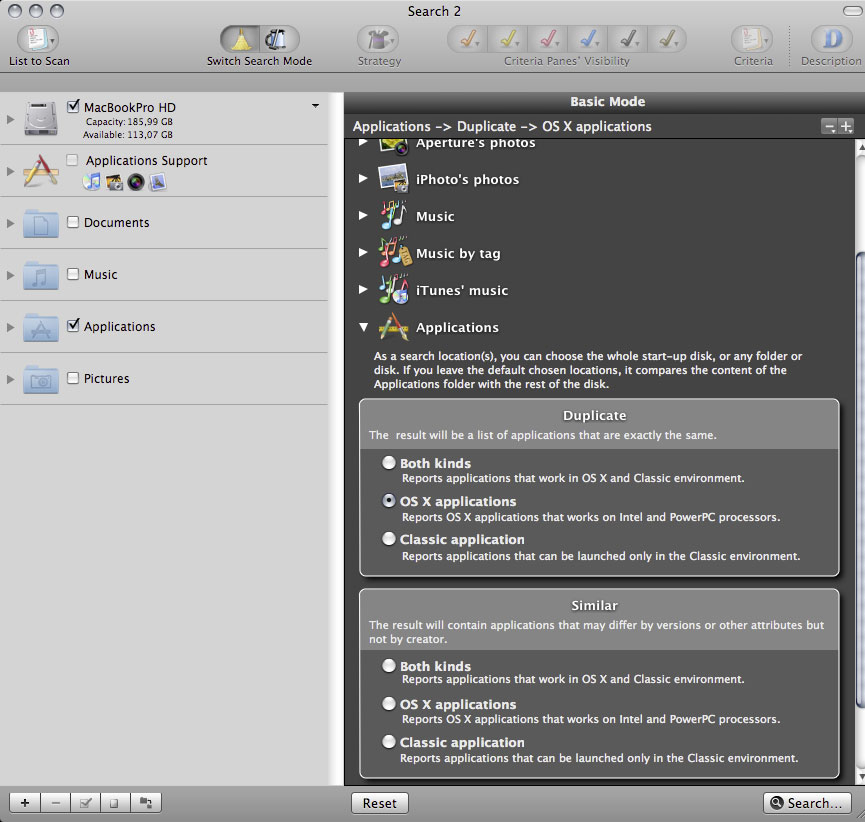
Task: Open the Strategy hat toolbar icon
Action: pos(378,39)
